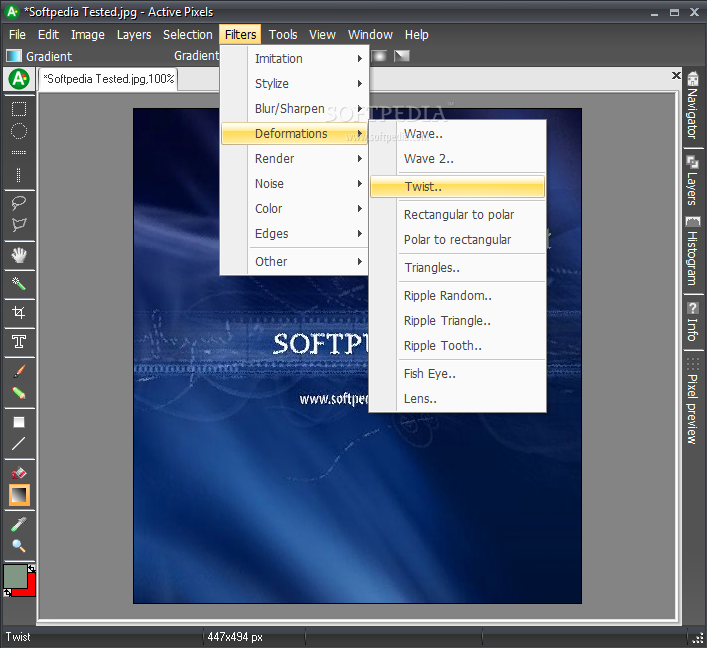707x648 pixels.
Task: Select the eyedropper color picker tool
Action: (18, 524)
